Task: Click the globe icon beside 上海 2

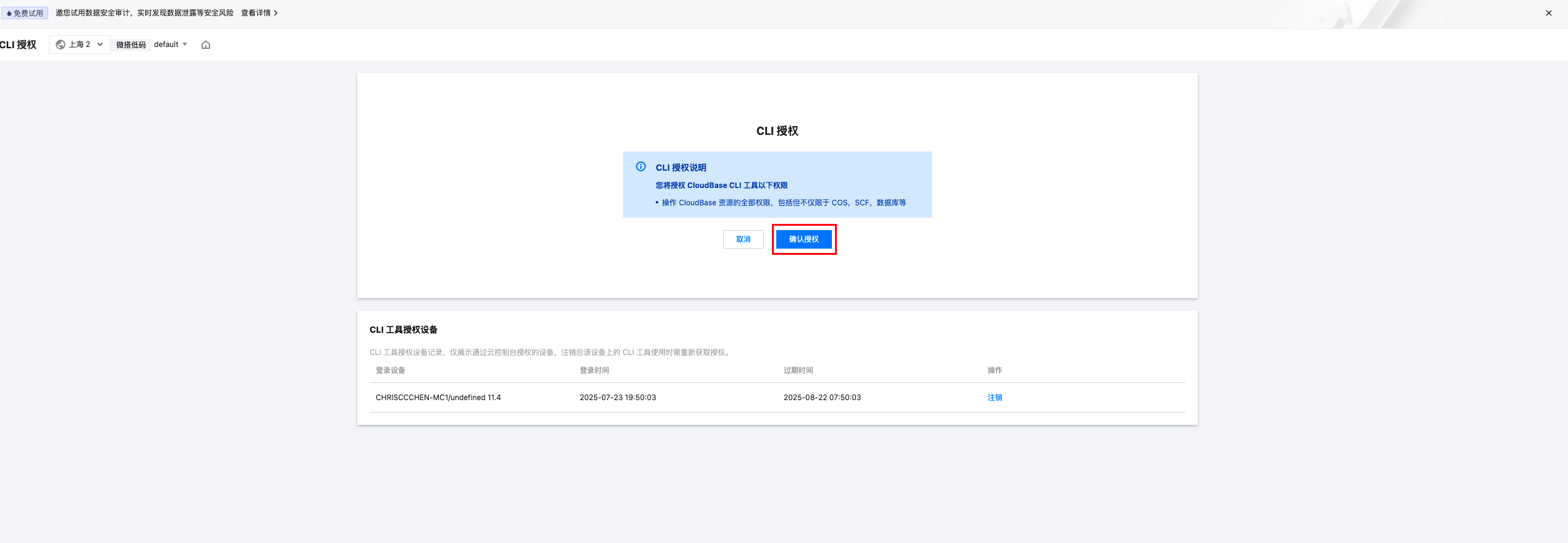Action: coord(61,45)
